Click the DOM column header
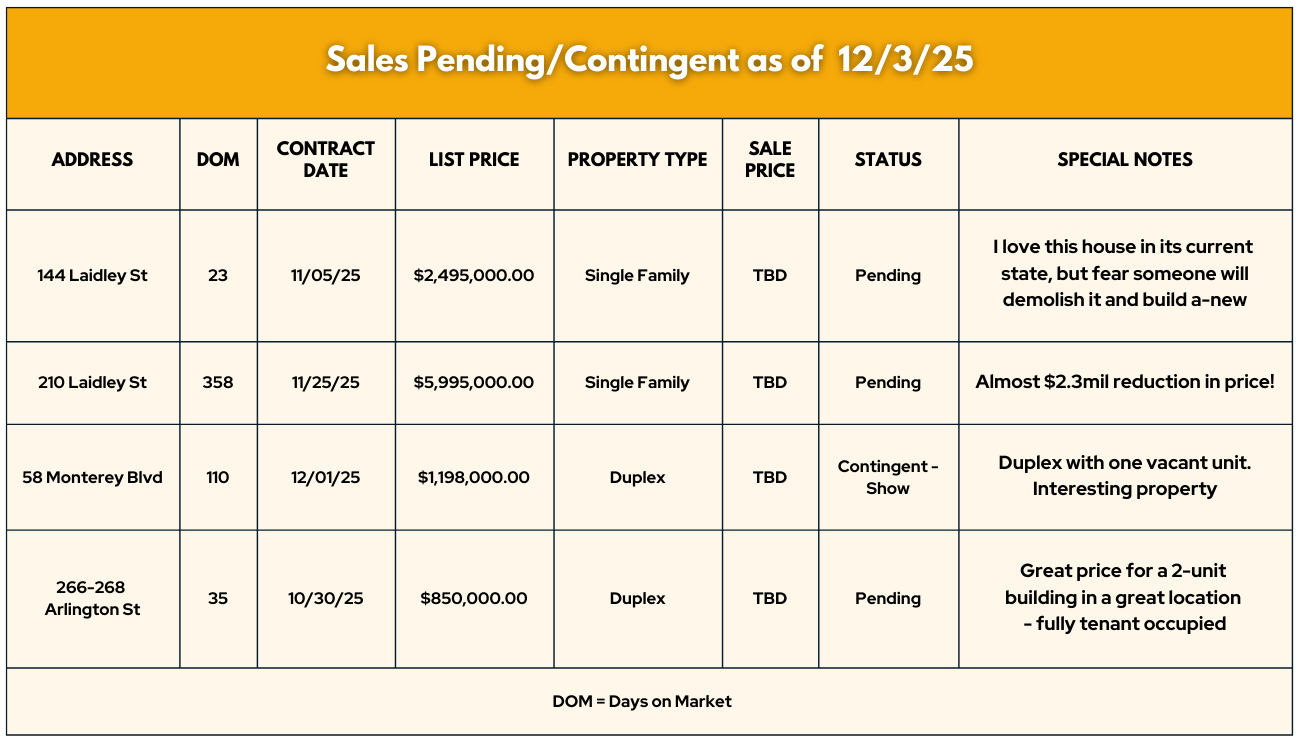The image size is (1300, 743). coord(218,160)
